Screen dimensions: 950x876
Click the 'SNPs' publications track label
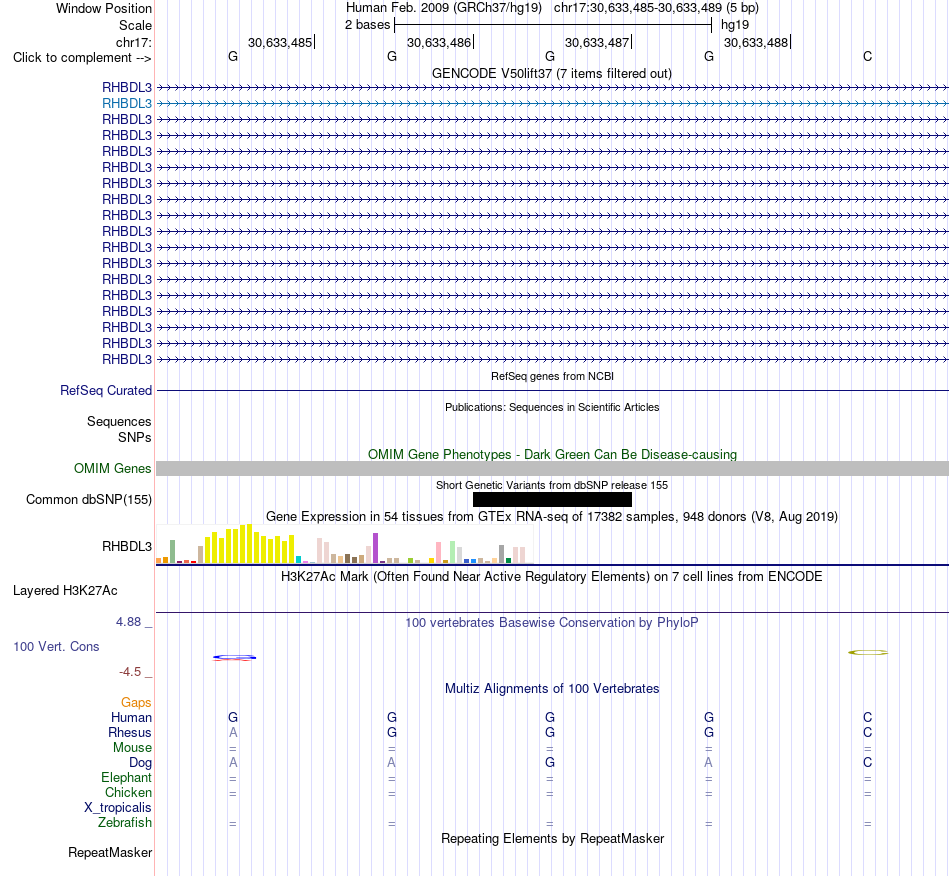(x=135, y=437)
